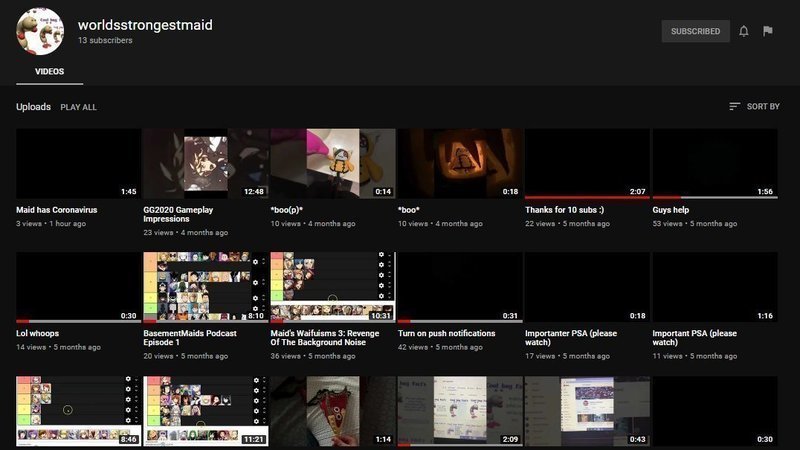
Task: Switch to the Videos tab
Action: (49, 72)
